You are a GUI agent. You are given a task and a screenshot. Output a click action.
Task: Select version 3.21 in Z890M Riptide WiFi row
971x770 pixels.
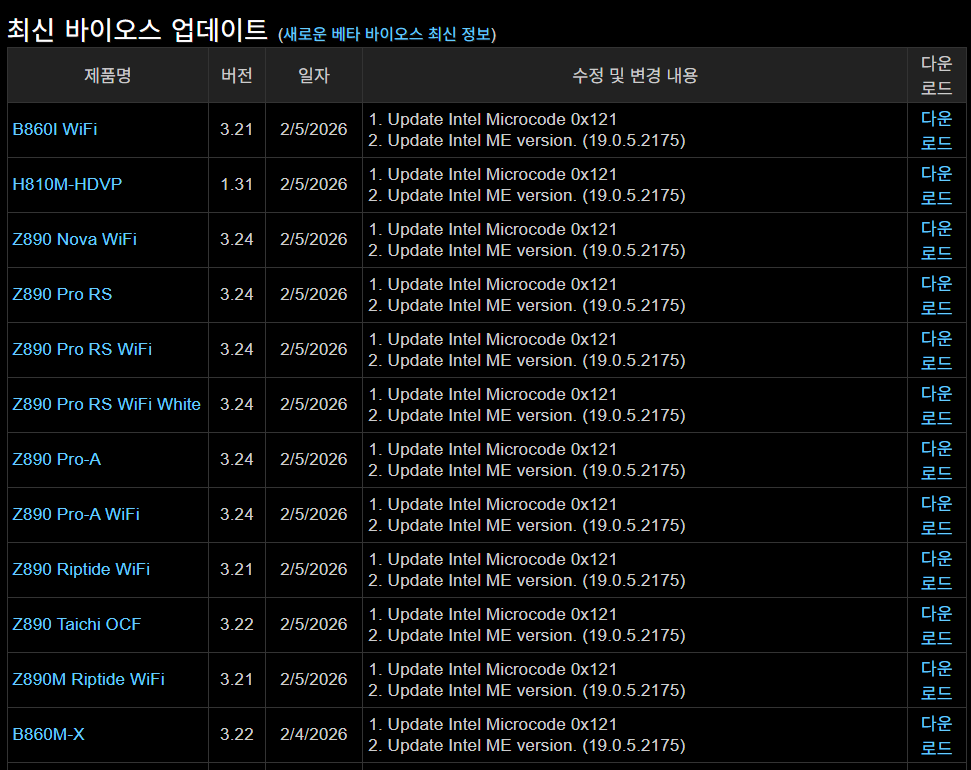(237, 680)
